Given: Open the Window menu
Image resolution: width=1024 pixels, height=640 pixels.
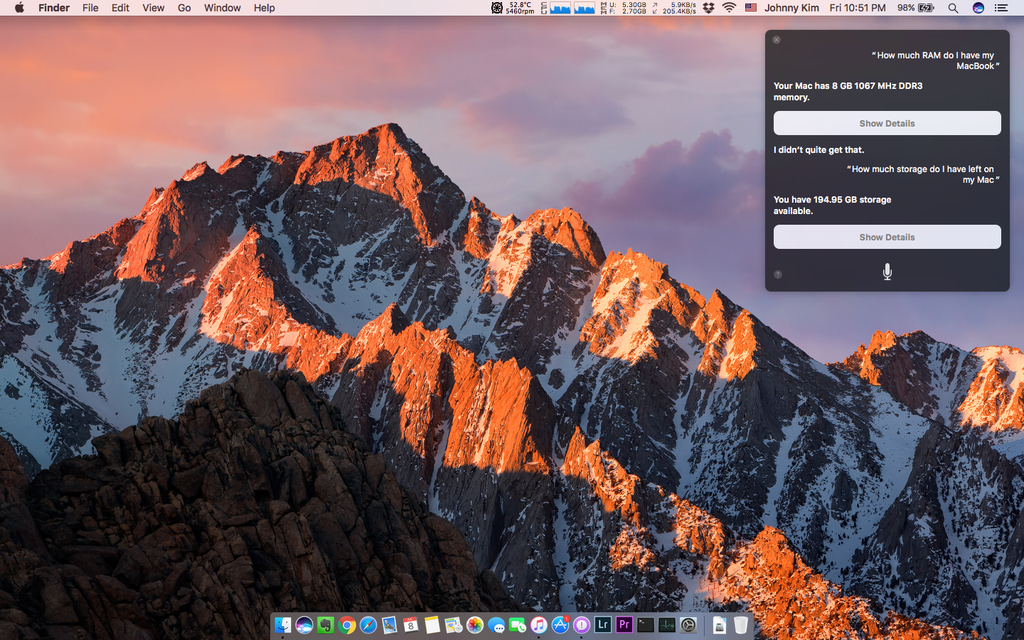Looking at the screenshot, I should pos(222,8).
